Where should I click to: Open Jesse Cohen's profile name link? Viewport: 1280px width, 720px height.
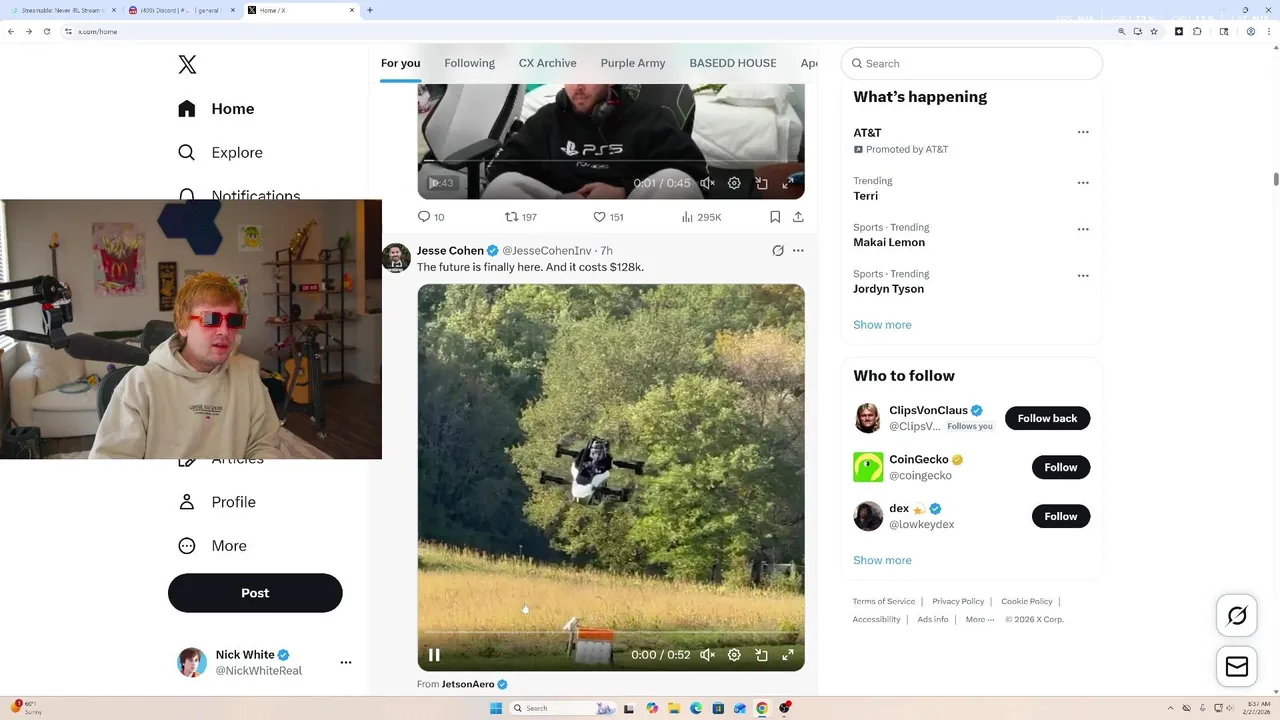(450, 251)
